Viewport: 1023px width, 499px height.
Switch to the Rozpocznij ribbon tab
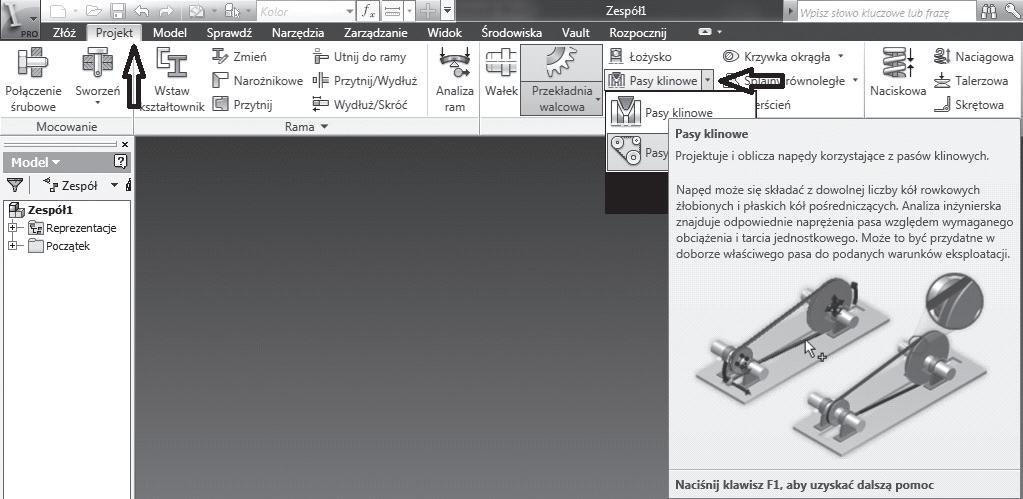[637, 33]
